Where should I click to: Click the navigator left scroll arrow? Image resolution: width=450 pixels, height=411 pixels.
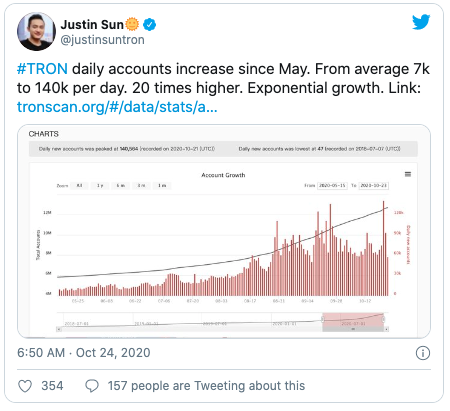pos(59,329)
